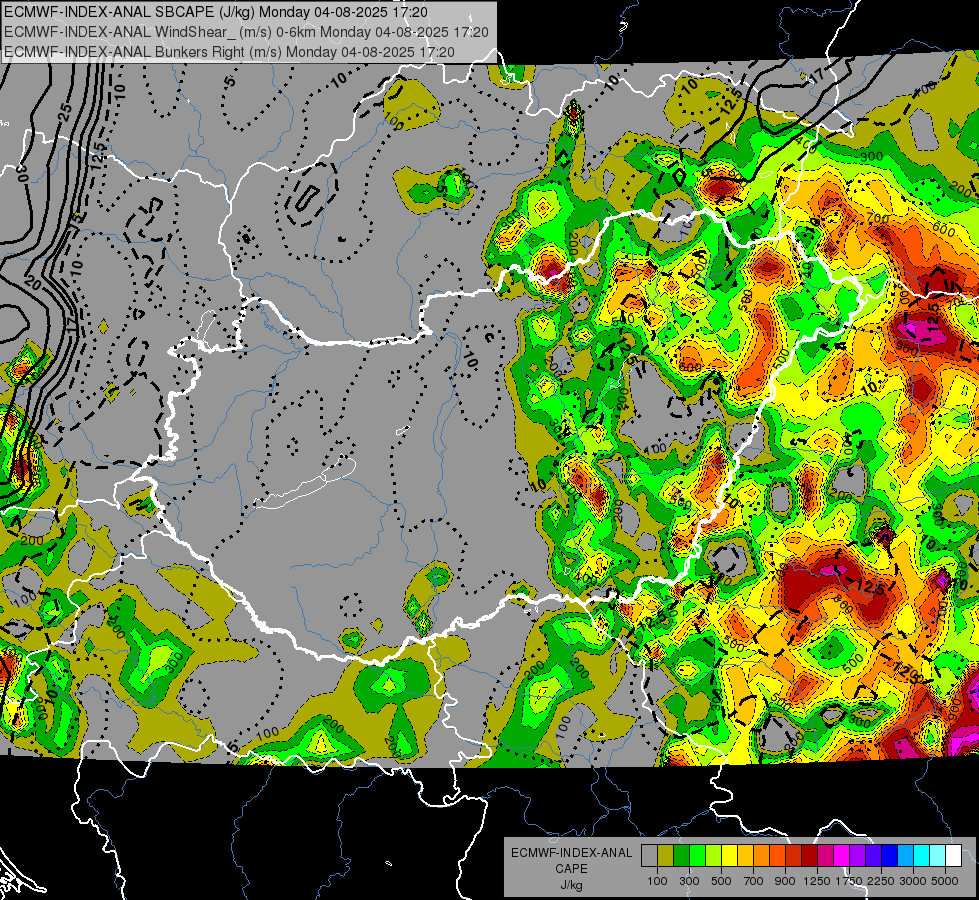Select the yellow-green legend swatch
Screen dimensions: 979x900
pos(714,856)
